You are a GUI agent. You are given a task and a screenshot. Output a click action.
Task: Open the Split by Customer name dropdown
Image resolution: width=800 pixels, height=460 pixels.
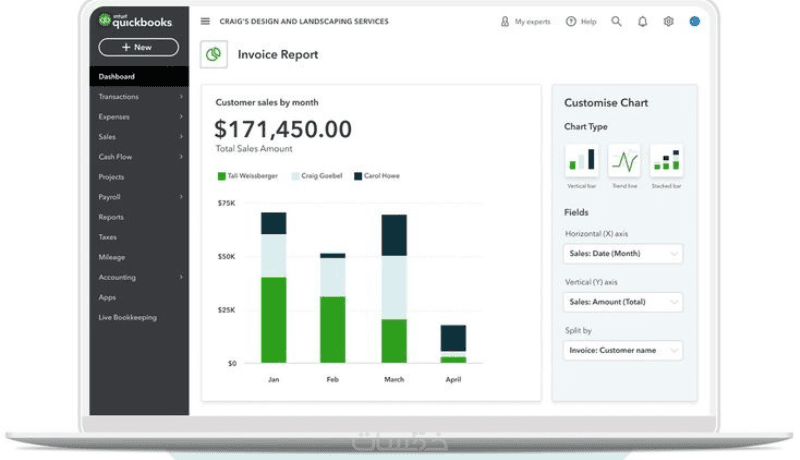[x=623, y=350]
